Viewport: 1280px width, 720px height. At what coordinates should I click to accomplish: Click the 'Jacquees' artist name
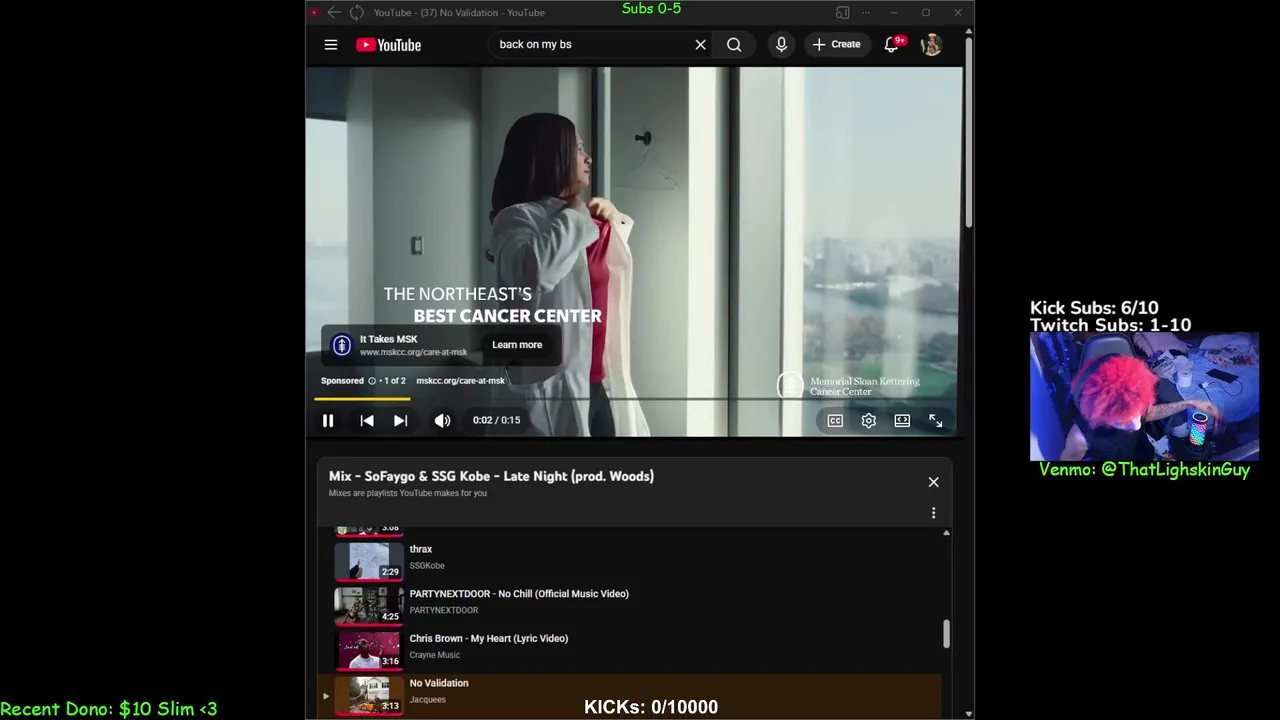tap(428, 700)
